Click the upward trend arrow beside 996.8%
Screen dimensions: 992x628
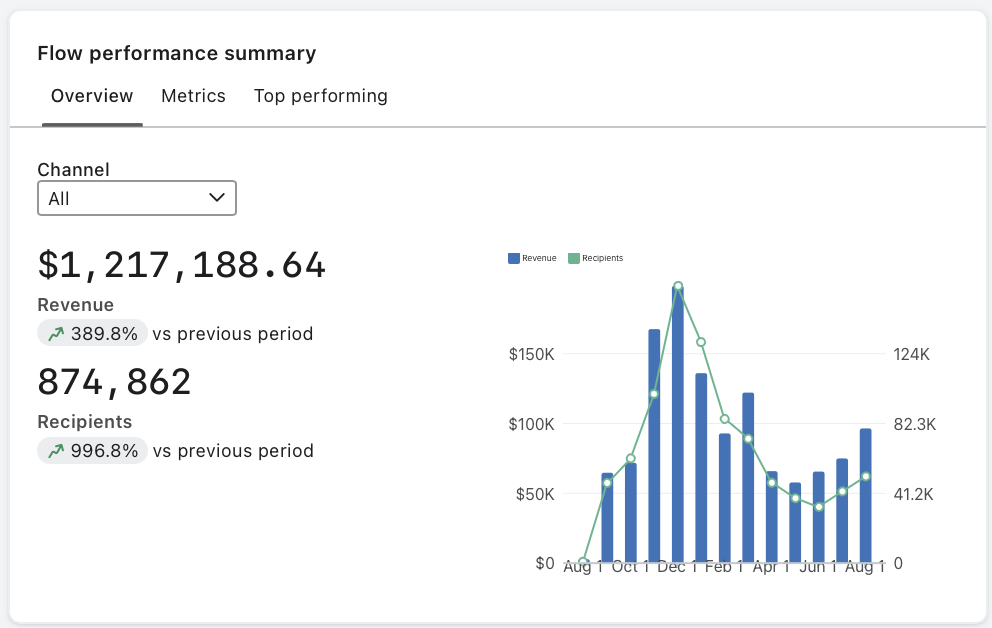(56, 451)
